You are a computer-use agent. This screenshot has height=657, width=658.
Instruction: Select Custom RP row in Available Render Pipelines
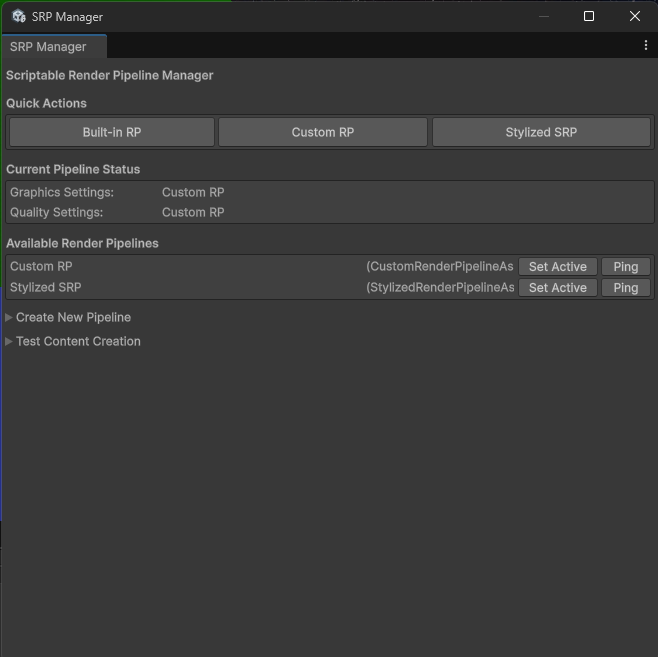click(41, 267)
